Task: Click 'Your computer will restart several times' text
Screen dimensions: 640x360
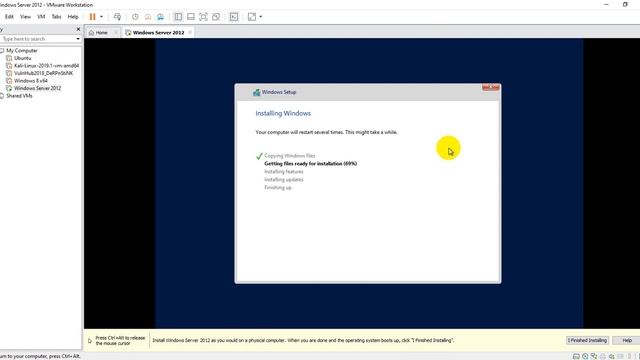Action: (x=326, y=132)
